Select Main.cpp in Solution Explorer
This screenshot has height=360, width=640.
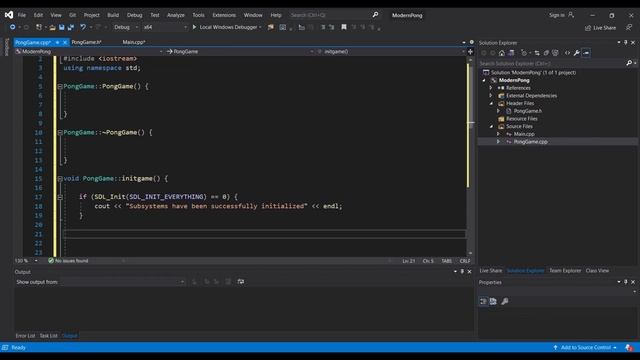524,134
